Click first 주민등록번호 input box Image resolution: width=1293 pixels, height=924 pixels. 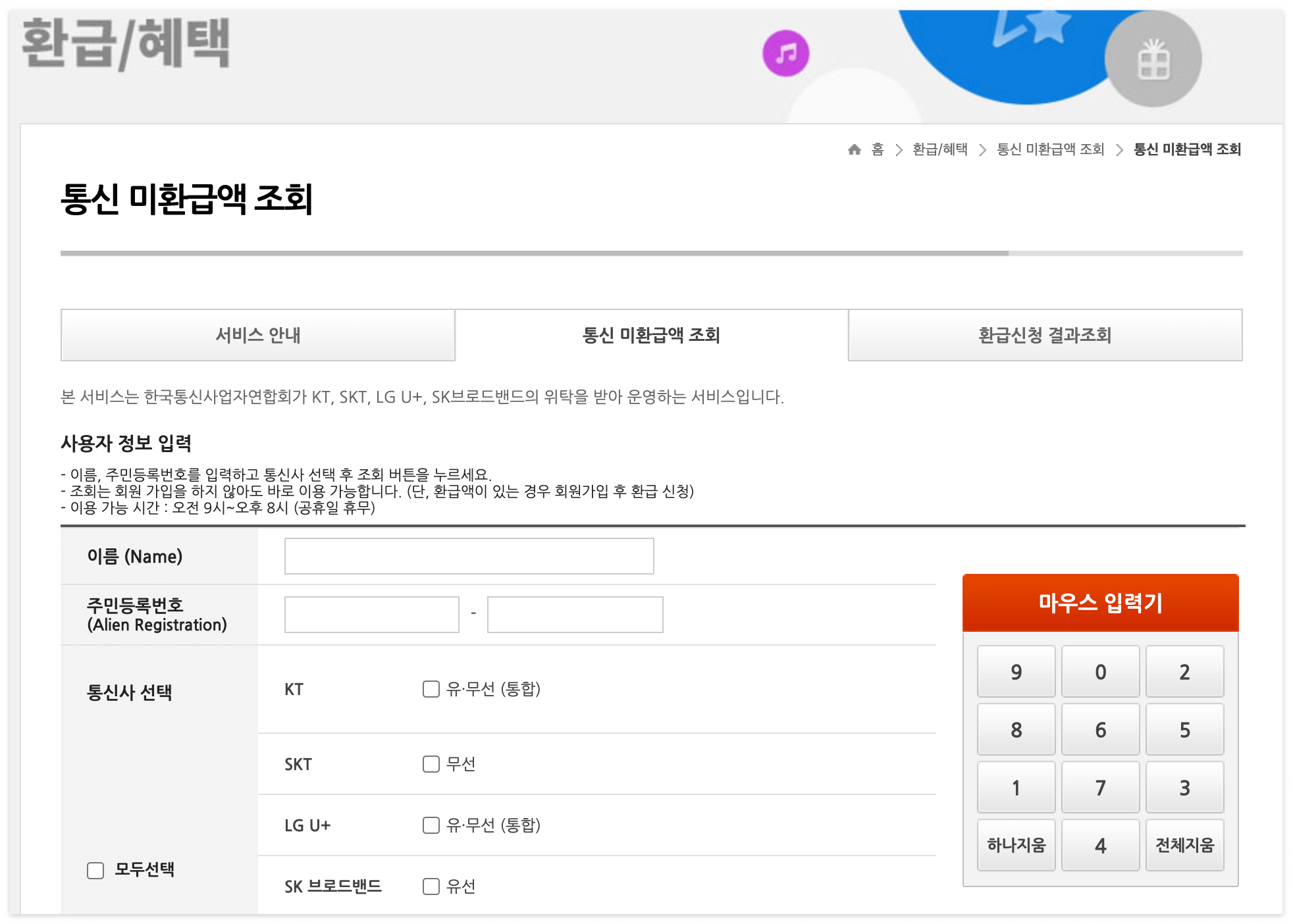(371, 615)
